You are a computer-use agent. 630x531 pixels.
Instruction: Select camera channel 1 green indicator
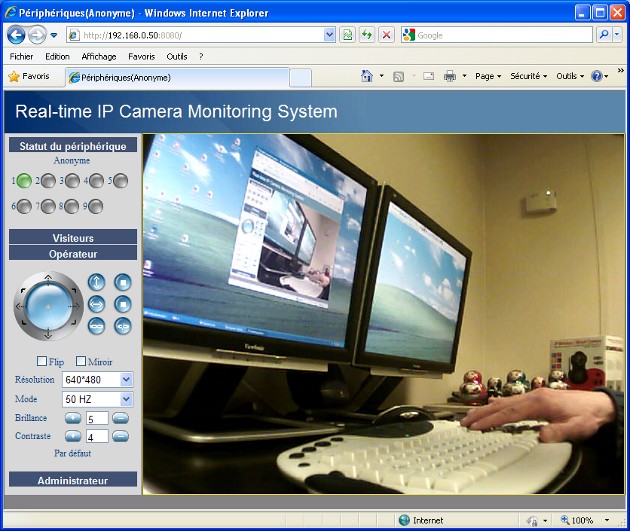(x=24, y=181)
